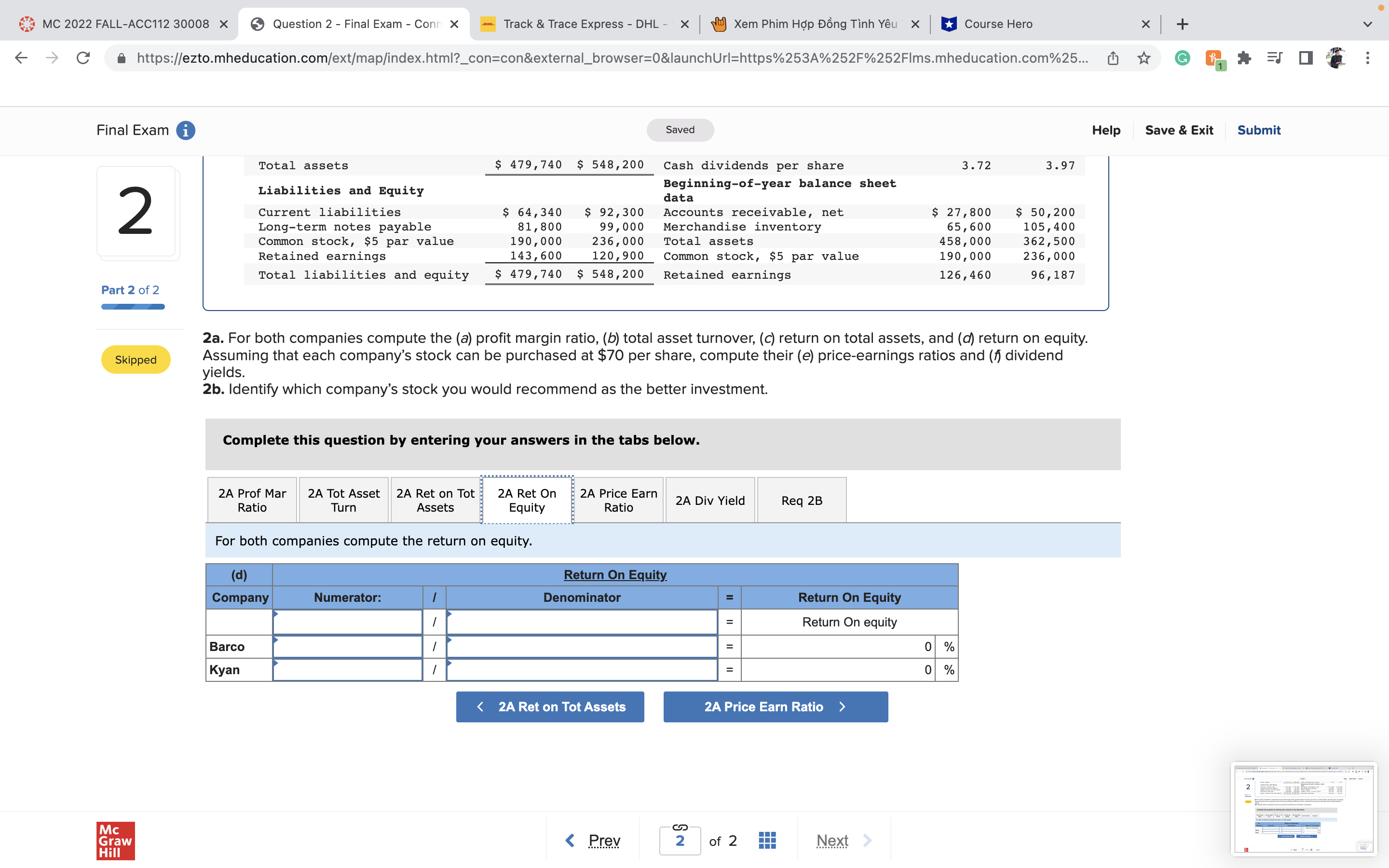The image size is (1389, 868).
Task: Expand tab search chevron
Action: [x=1368, y=24]
